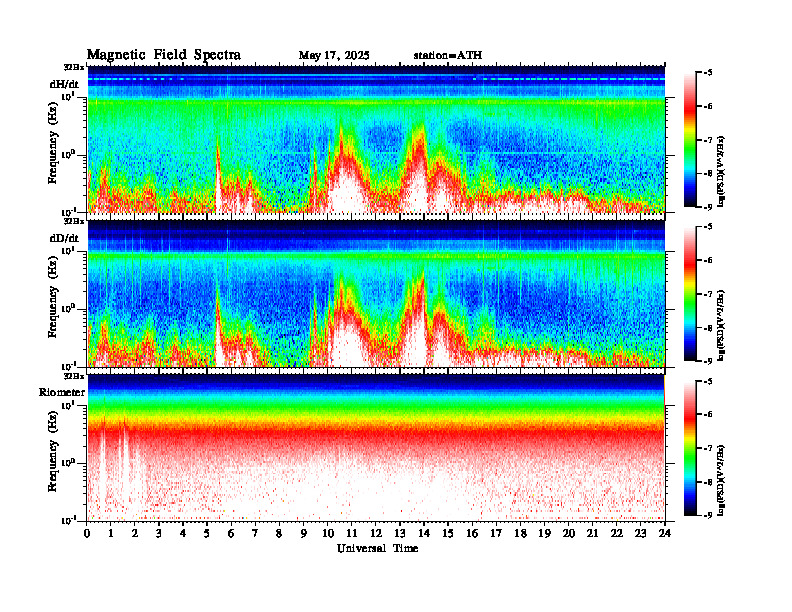The width and height of the screenshot is (792, 612).
Task: Click the "11" tick on the Universal Time axis
Action: click(x=352, y=534)
